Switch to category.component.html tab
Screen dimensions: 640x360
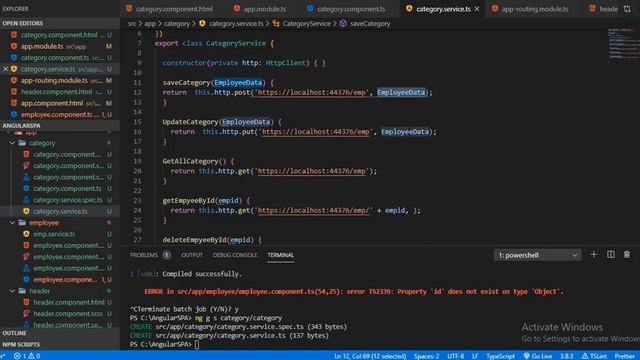[x=169, y=9]
